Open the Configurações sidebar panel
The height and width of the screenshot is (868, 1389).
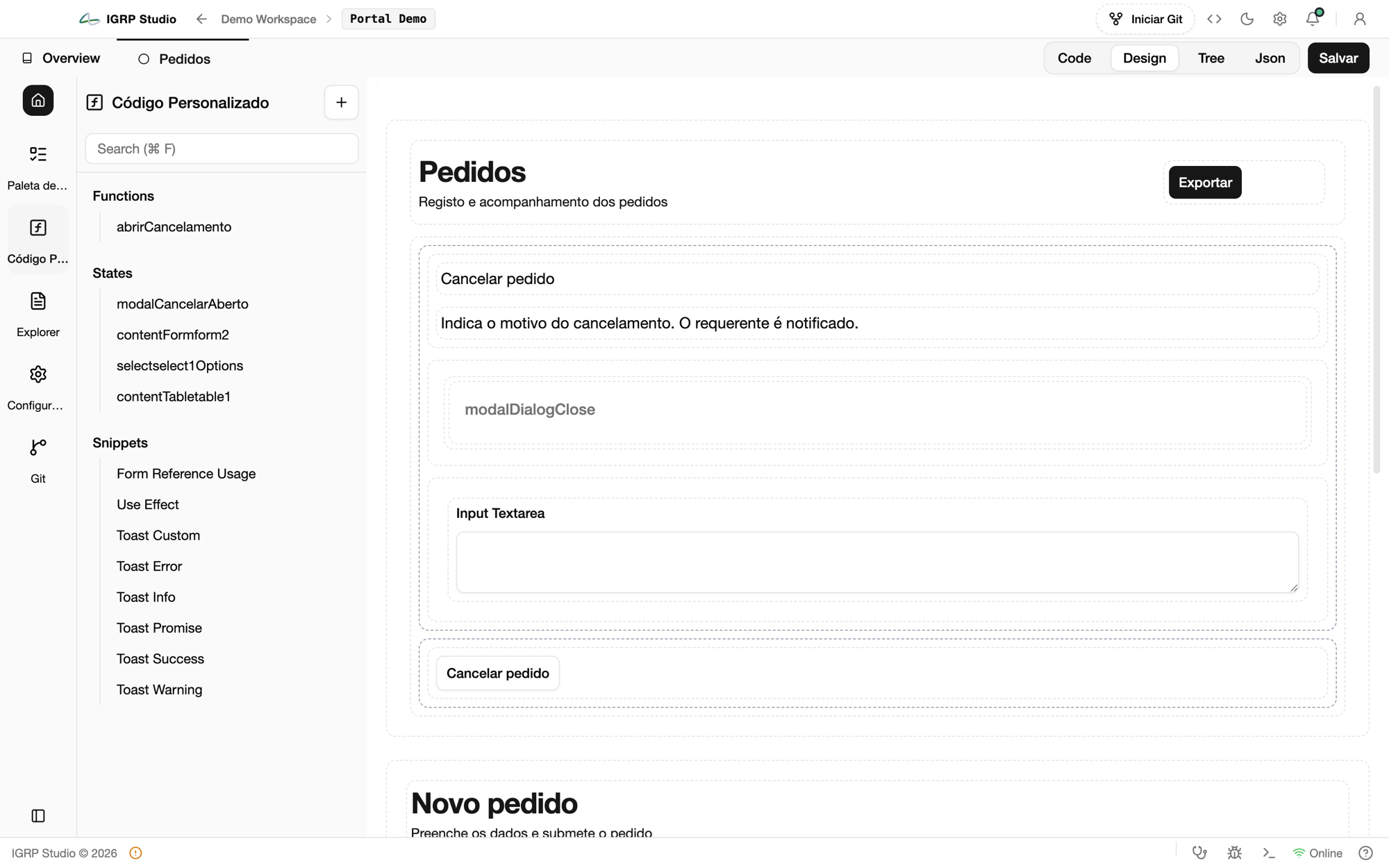(38, 387)
